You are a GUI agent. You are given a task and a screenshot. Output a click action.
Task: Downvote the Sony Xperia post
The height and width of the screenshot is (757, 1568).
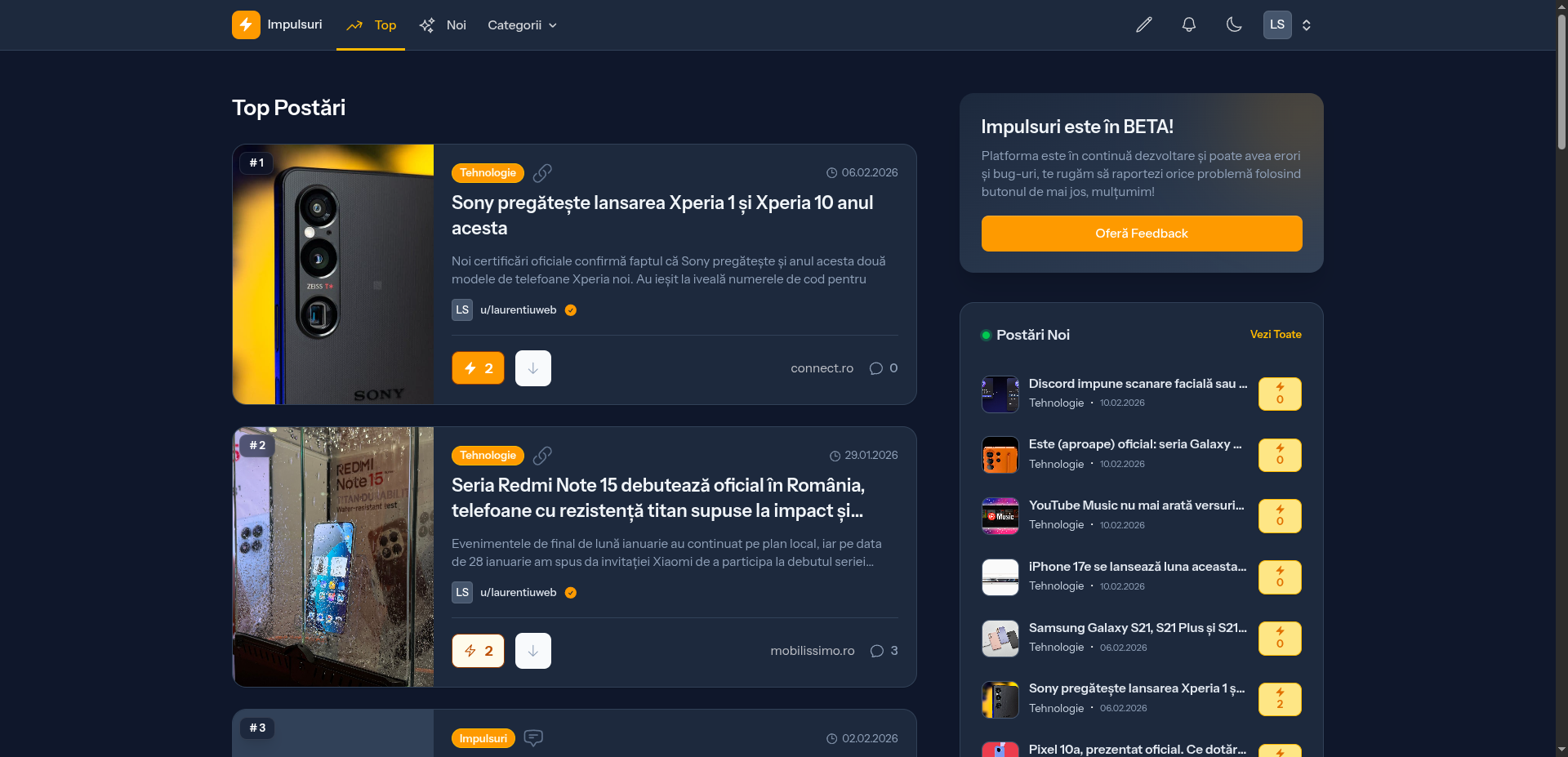[x=533, y=368]
